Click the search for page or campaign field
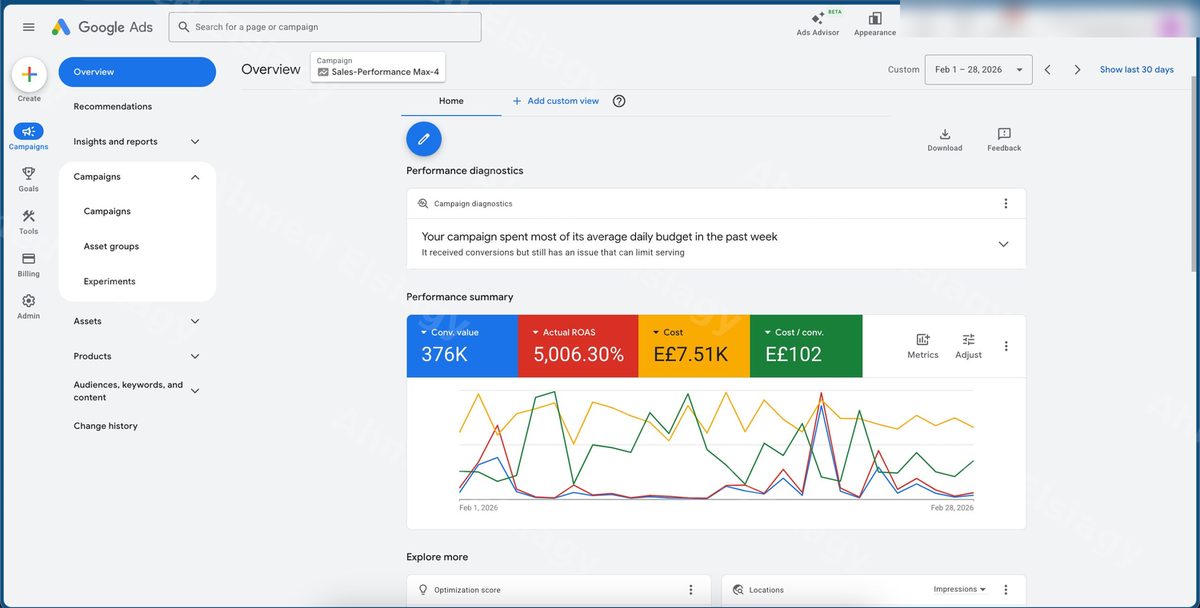 pos(325,27)
